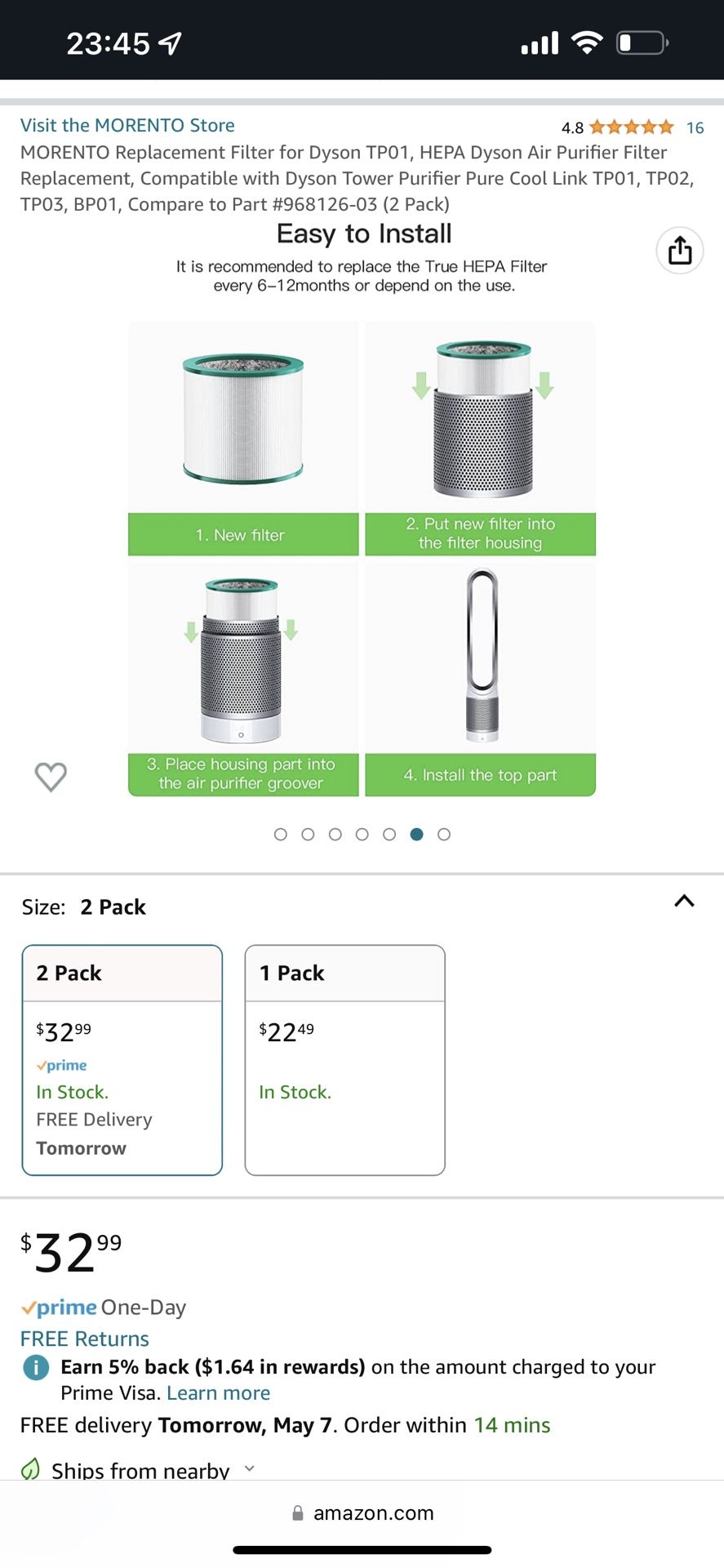Tap the share icon for this product
Screen dimensions: 724x1568
(x=680, y=251)
